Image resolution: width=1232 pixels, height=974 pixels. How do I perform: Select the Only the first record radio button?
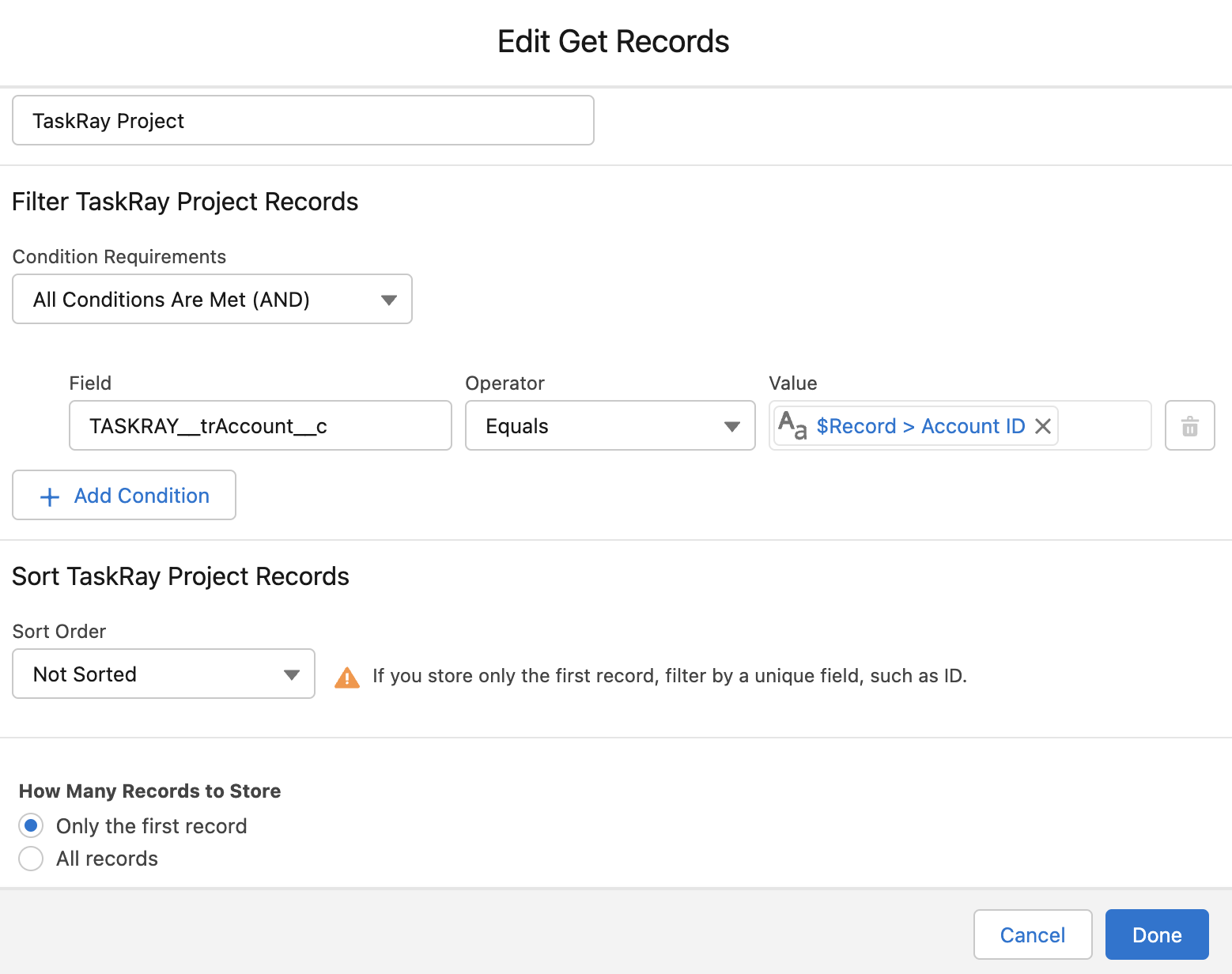click(31, 825)
